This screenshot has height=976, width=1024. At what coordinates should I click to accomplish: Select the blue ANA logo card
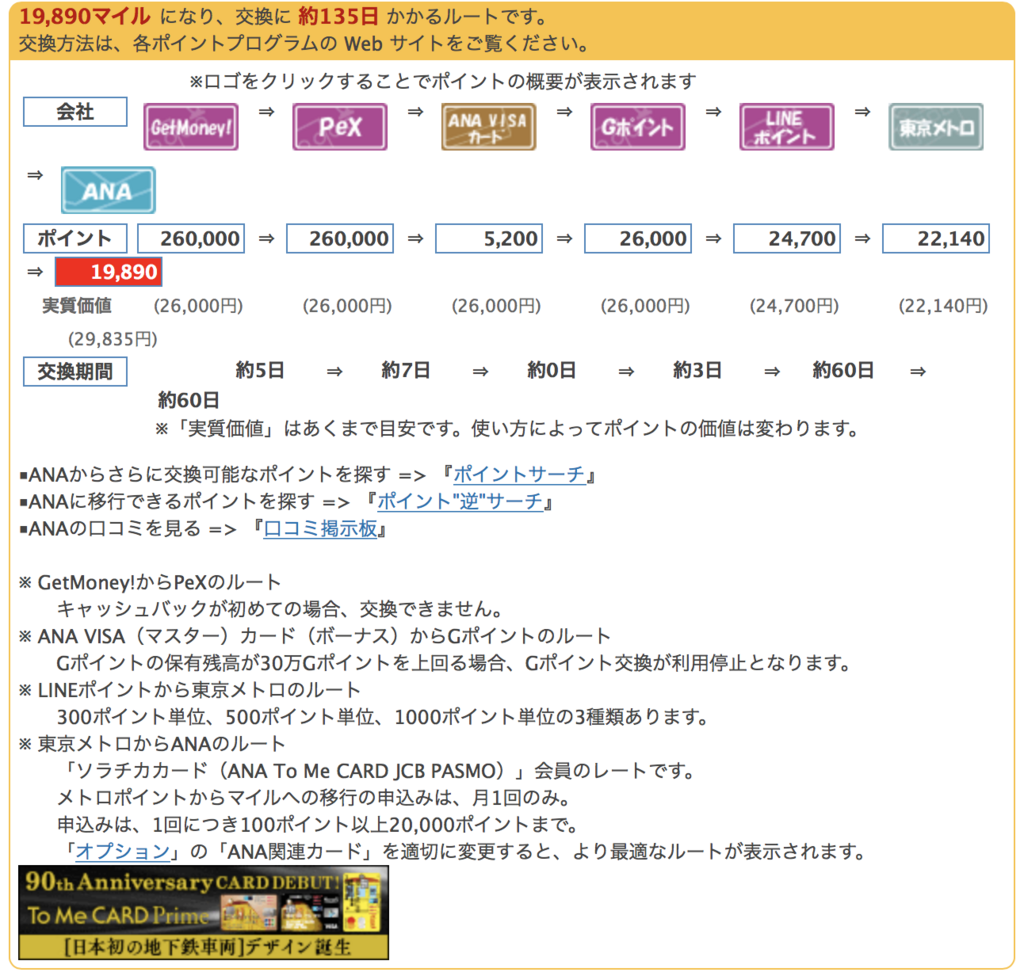click(x=108, y=190)
